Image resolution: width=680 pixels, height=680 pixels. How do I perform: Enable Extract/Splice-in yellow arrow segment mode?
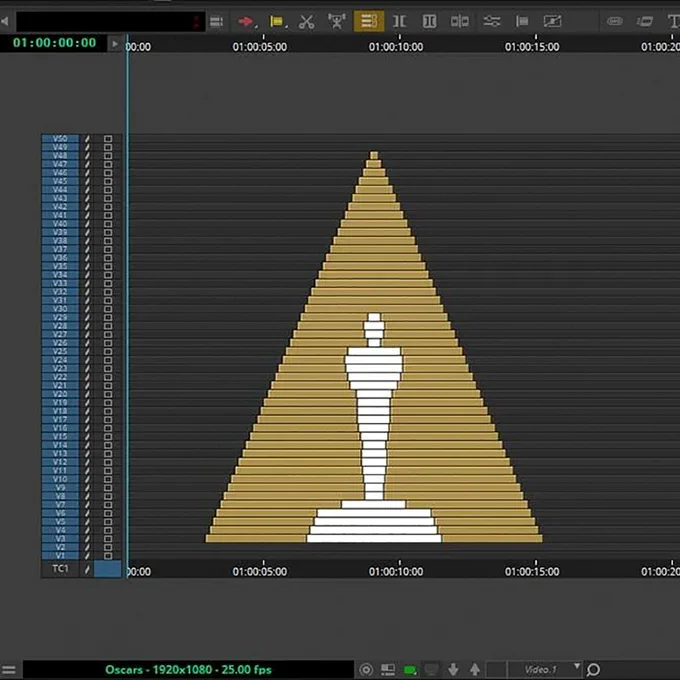[277, 21]
